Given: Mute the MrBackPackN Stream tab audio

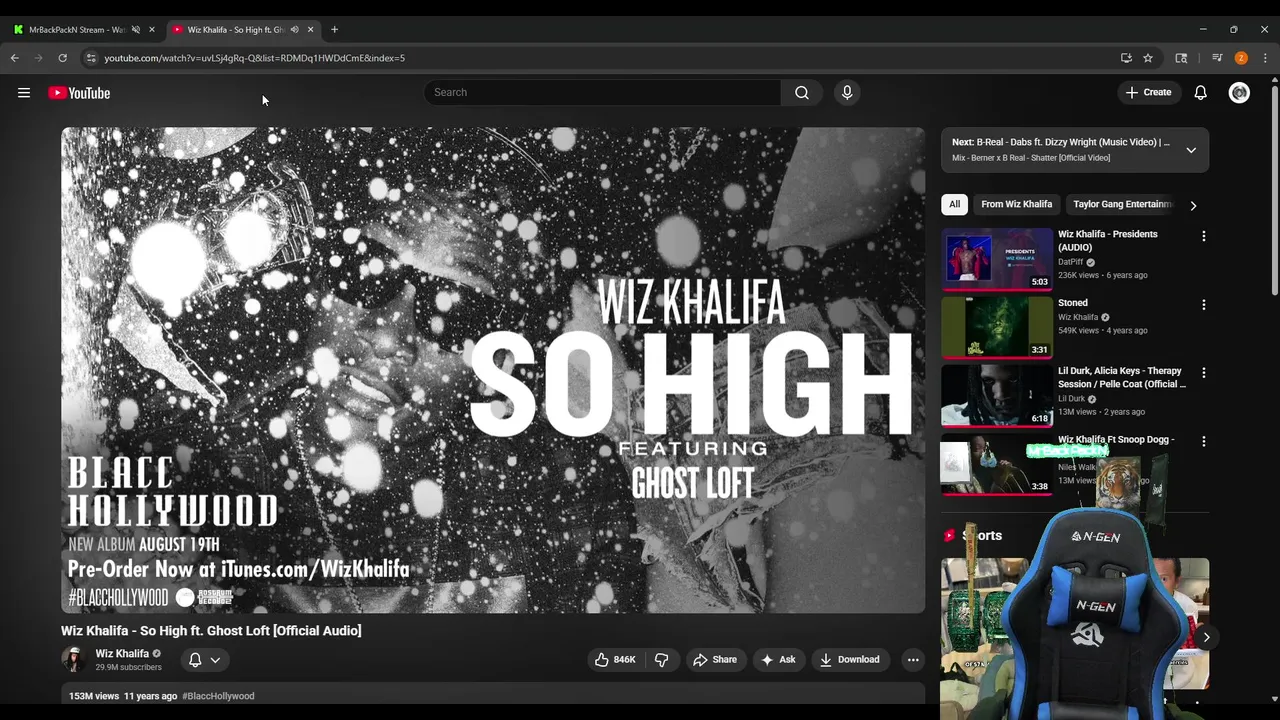Looking at the screenshot, I should (136, 29).
